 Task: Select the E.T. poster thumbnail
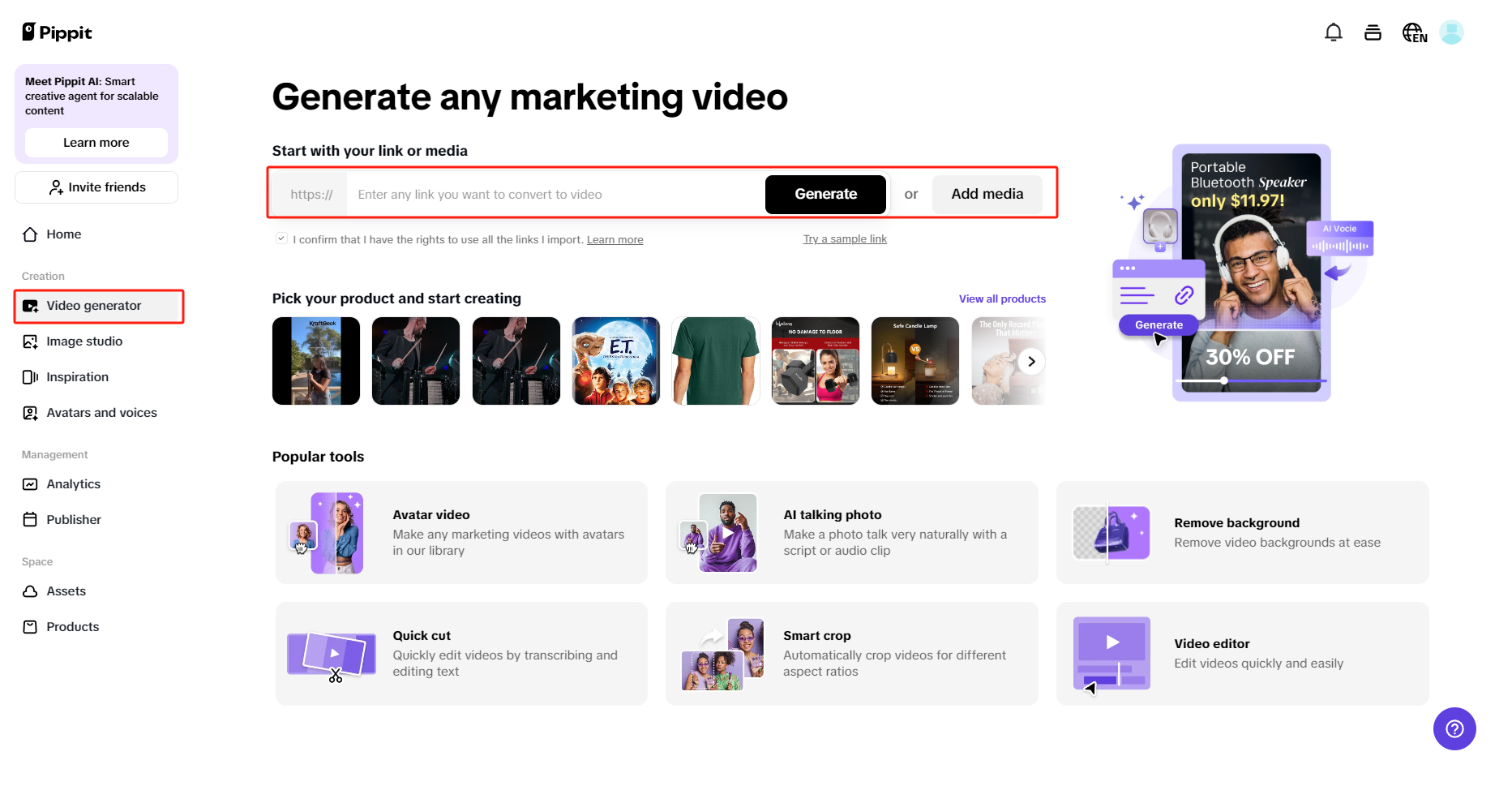(x=615, y=361)
